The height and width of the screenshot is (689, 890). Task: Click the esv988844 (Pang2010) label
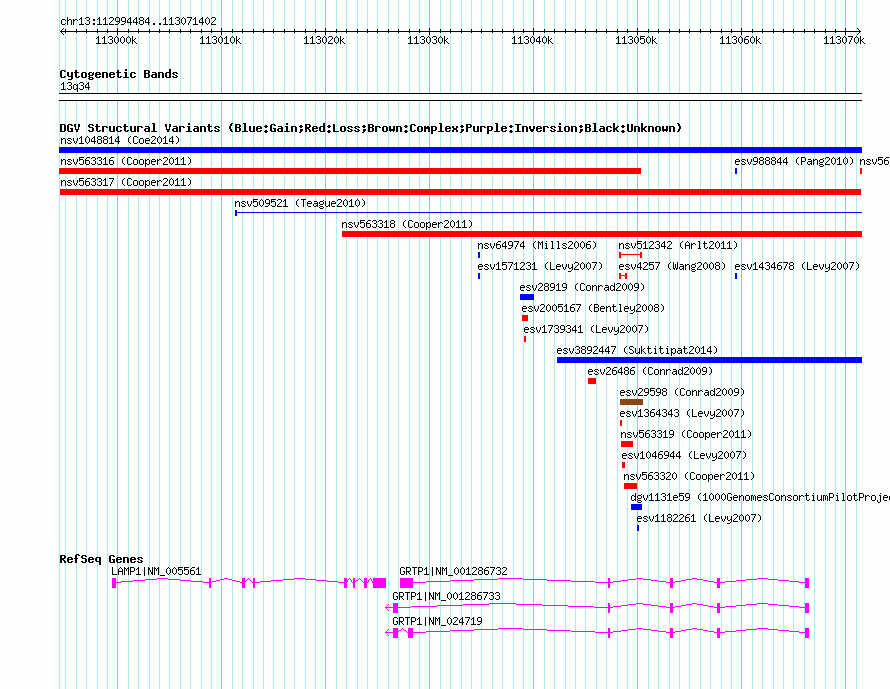(794, 161)
